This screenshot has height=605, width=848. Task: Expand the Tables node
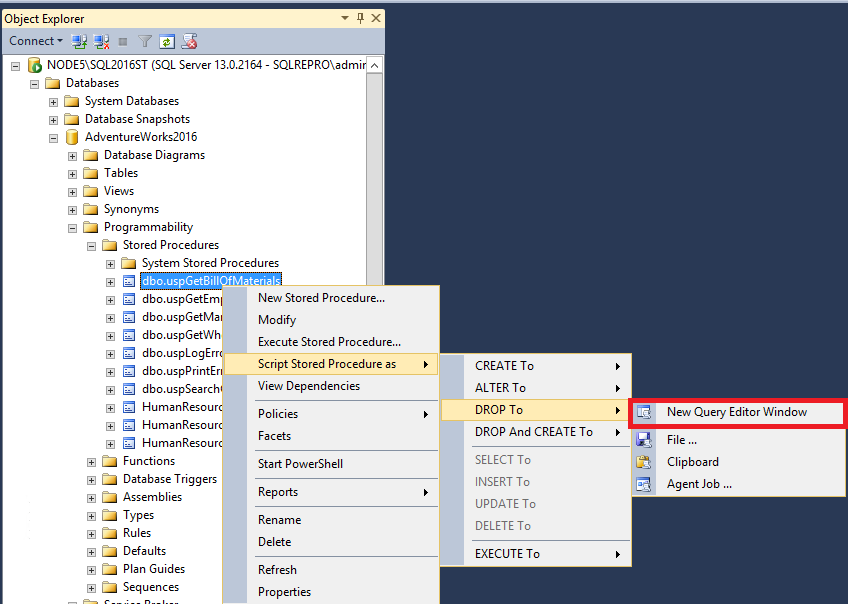[x=72, y=174]
